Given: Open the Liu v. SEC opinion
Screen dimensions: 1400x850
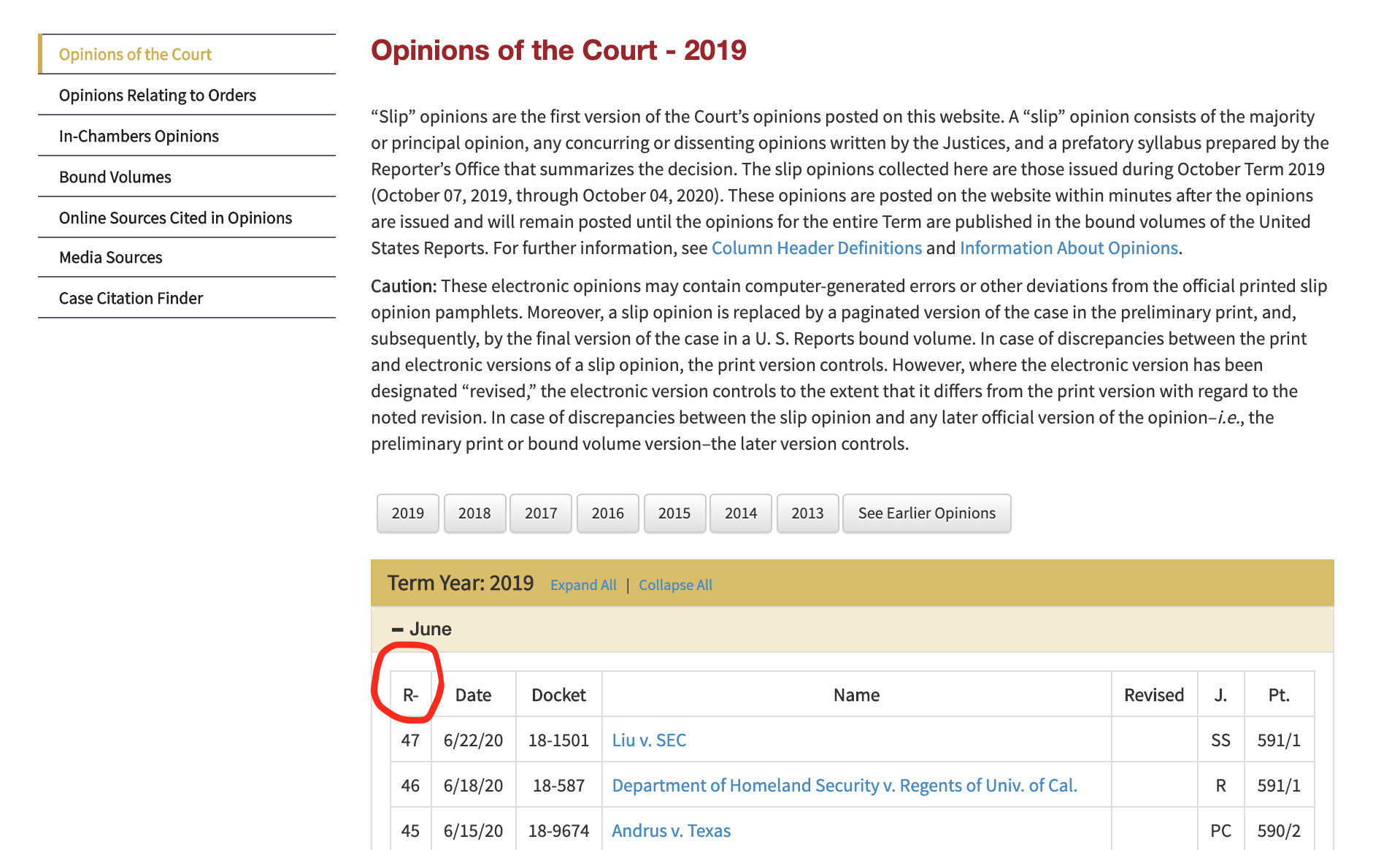Looking at the screenshot, I should (x=649, y=740).
